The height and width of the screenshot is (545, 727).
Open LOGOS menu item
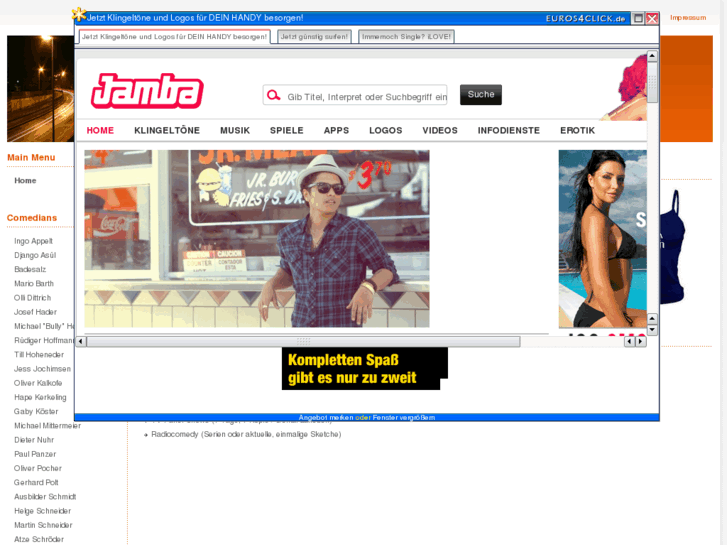pyautogui.click(x=386, y=130)
